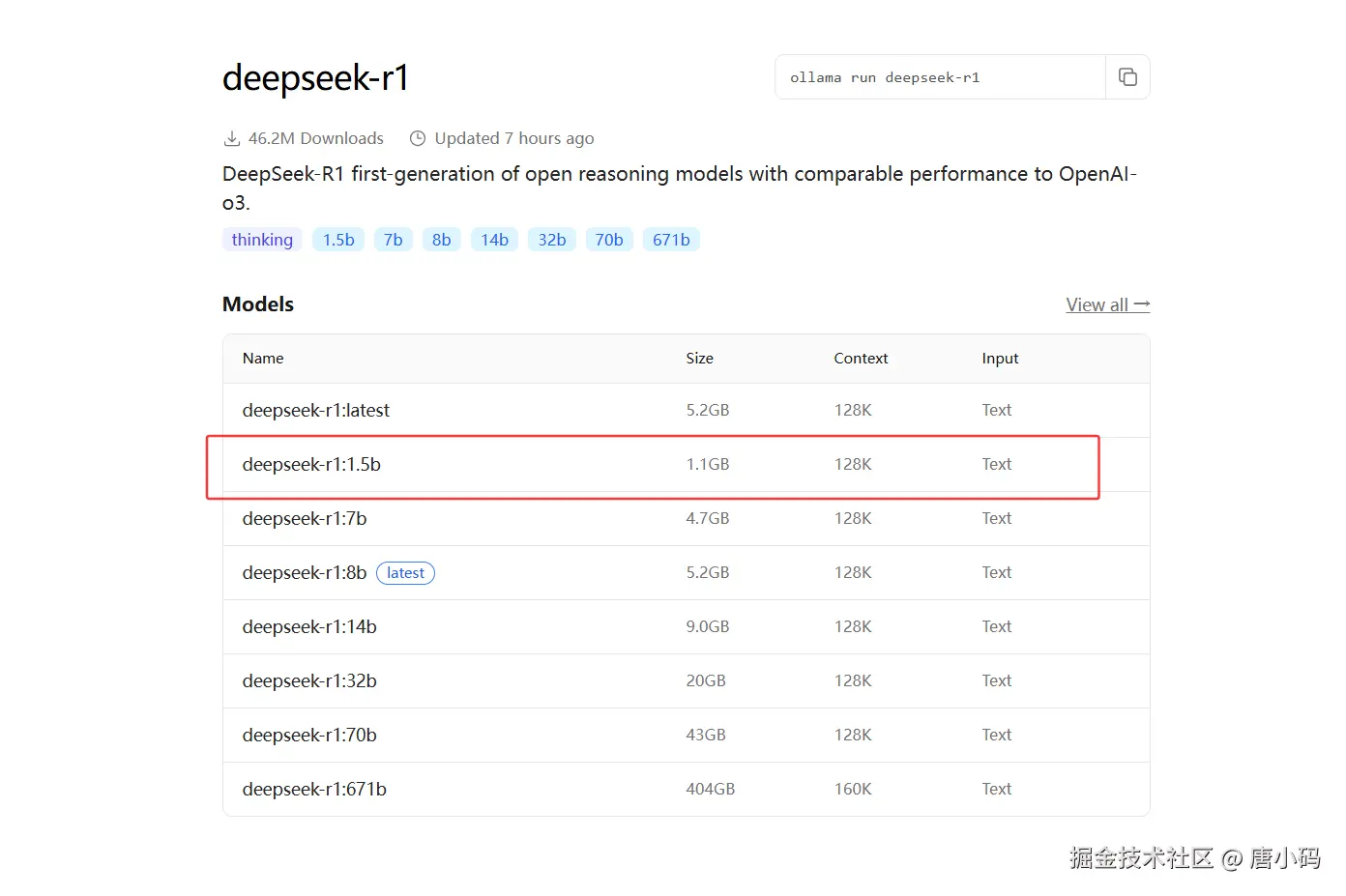The image size is (1346, 896).
Task: Open deepseek-r1:8b model
Action: 305,572
